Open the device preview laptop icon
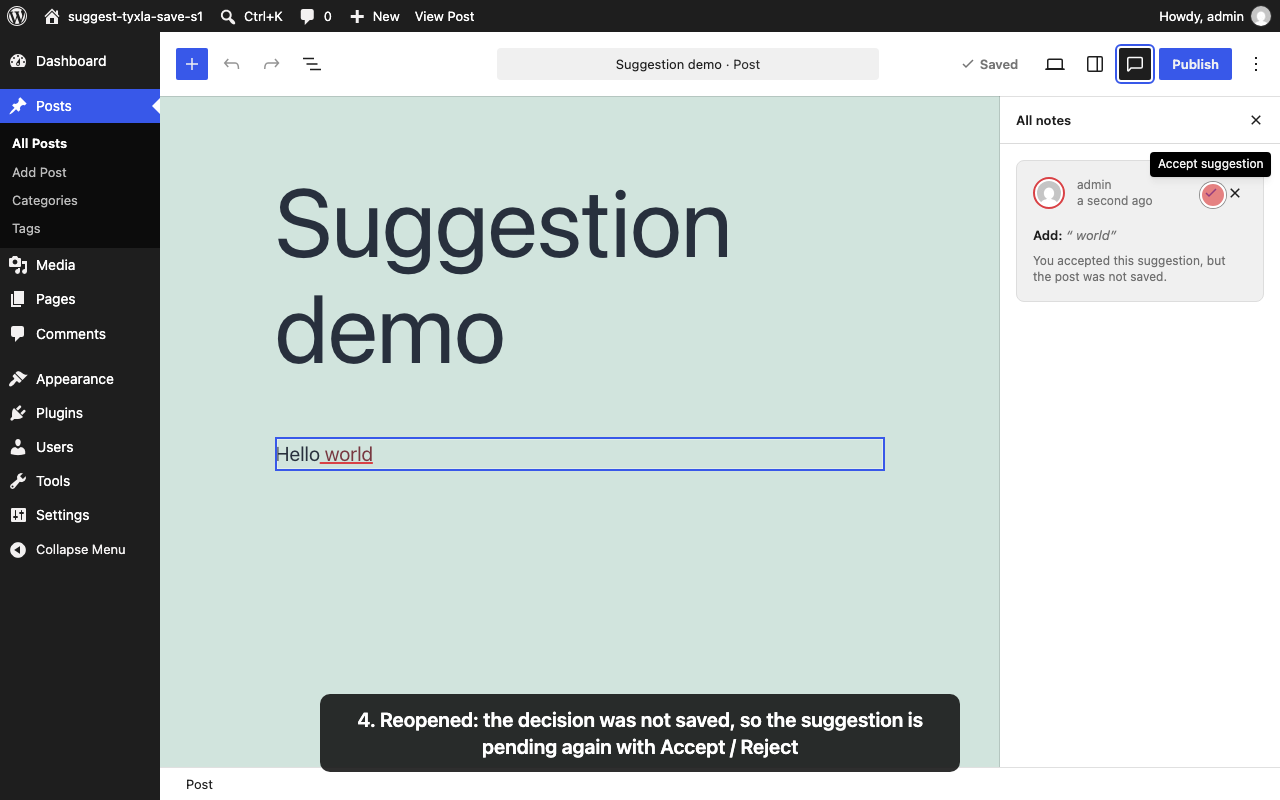 pyautogui.click(x=1055, y=64)
